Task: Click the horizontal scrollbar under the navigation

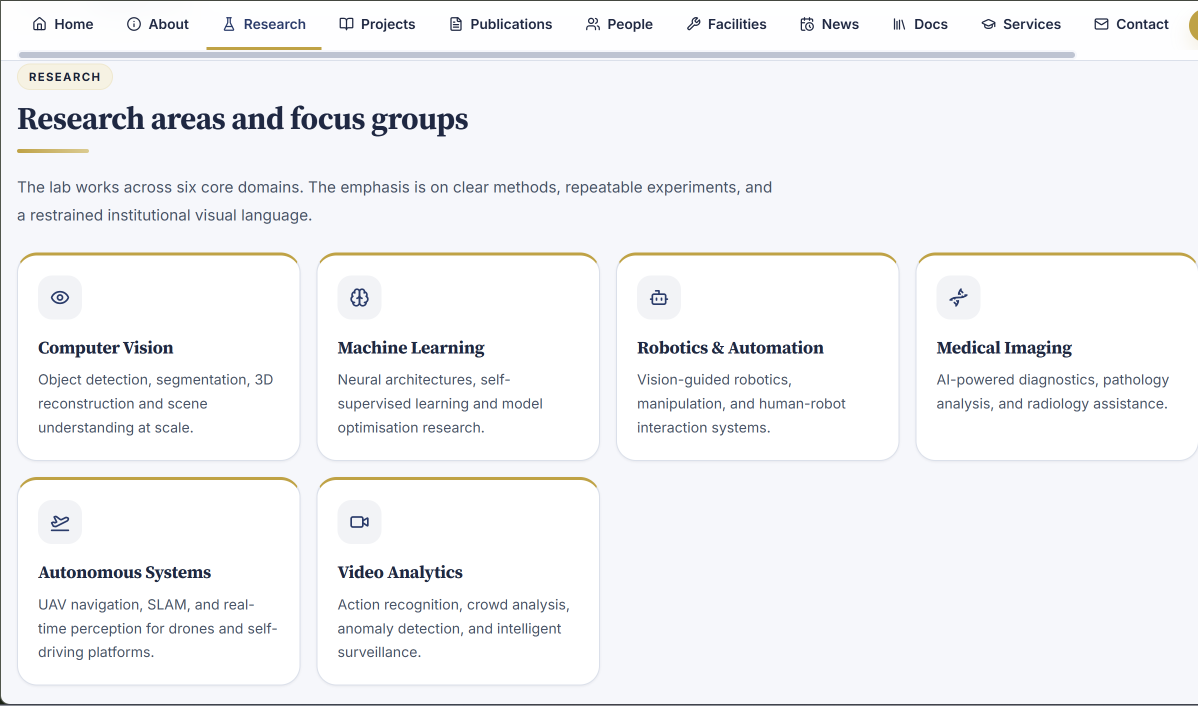Action: (x=547, y=55)
